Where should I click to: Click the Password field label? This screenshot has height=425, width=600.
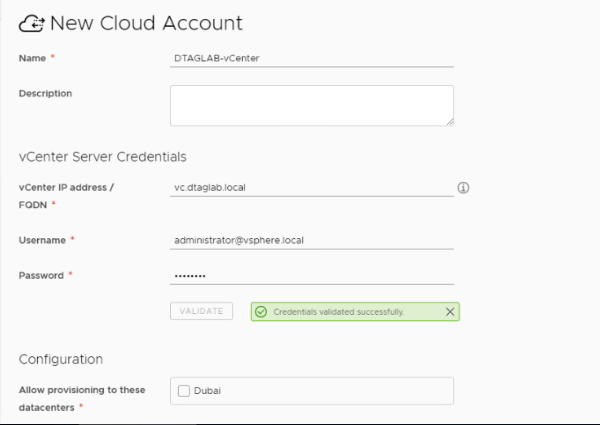click(41, 275)
